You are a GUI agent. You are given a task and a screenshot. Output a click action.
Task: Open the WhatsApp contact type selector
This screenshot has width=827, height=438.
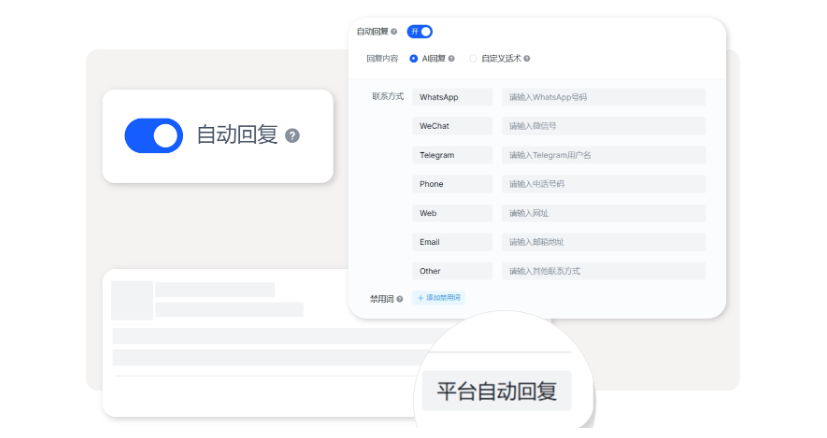tap(452, 97)
